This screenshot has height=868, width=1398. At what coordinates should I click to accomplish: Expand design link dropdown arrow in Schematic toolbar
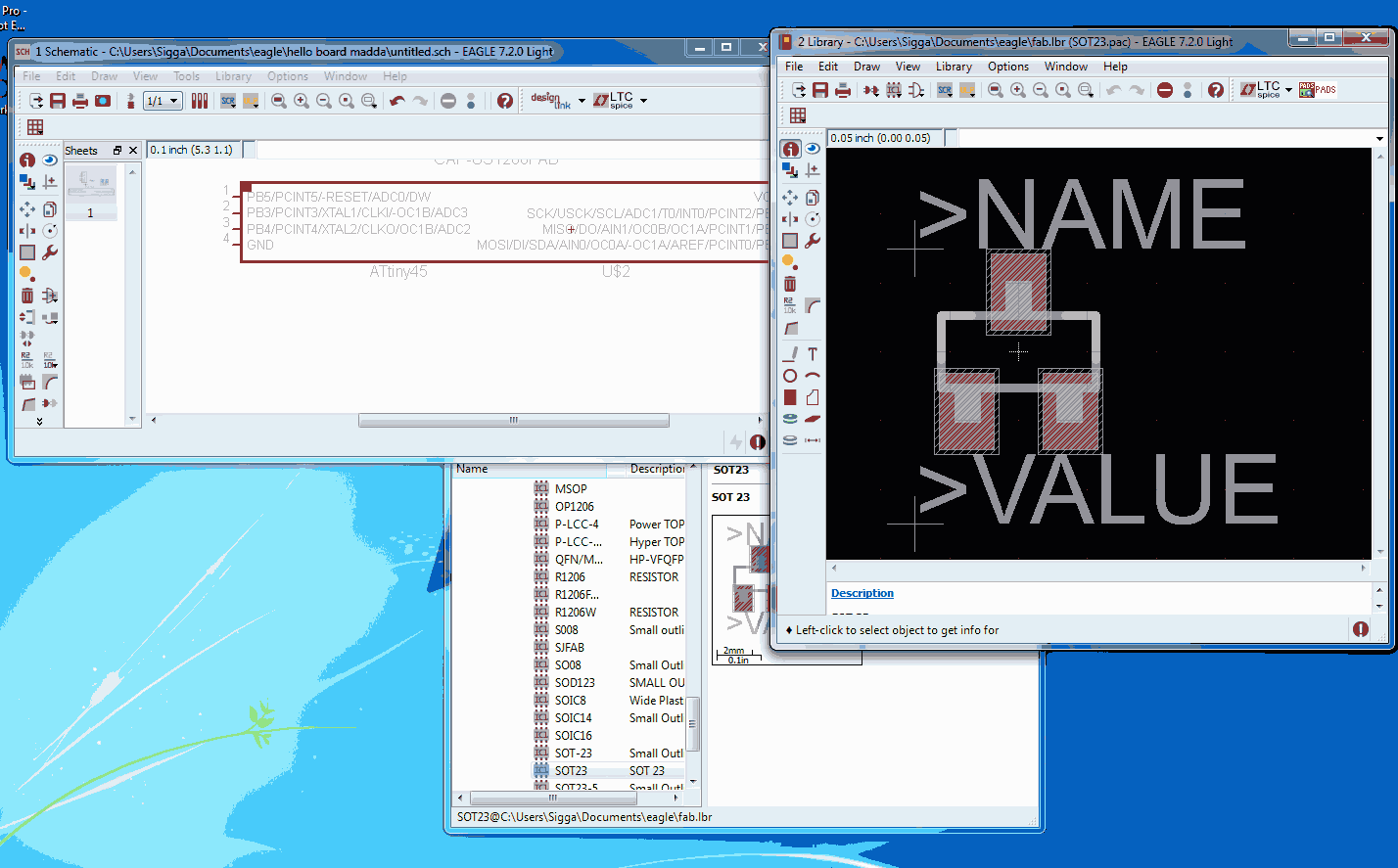pos(582,101)
